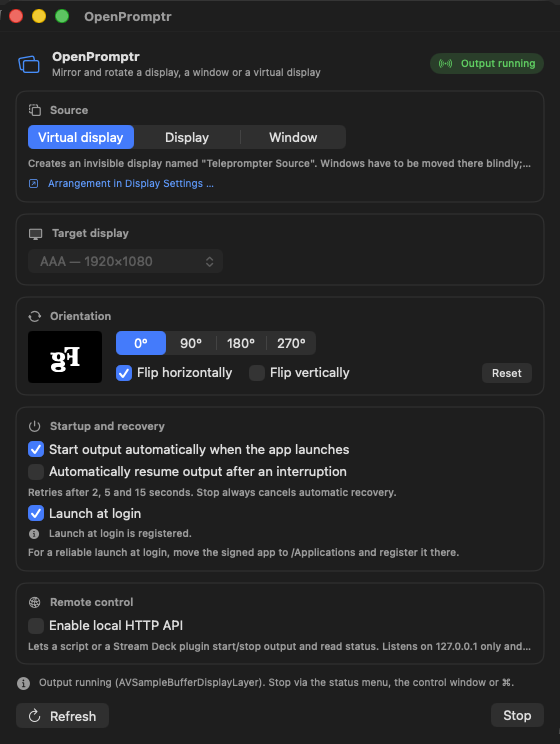The width and height of the screenshot is (560, 744).
Task: Click the orientation preview thumbnail
Action: pyautogui.click(x=65, y=357)
